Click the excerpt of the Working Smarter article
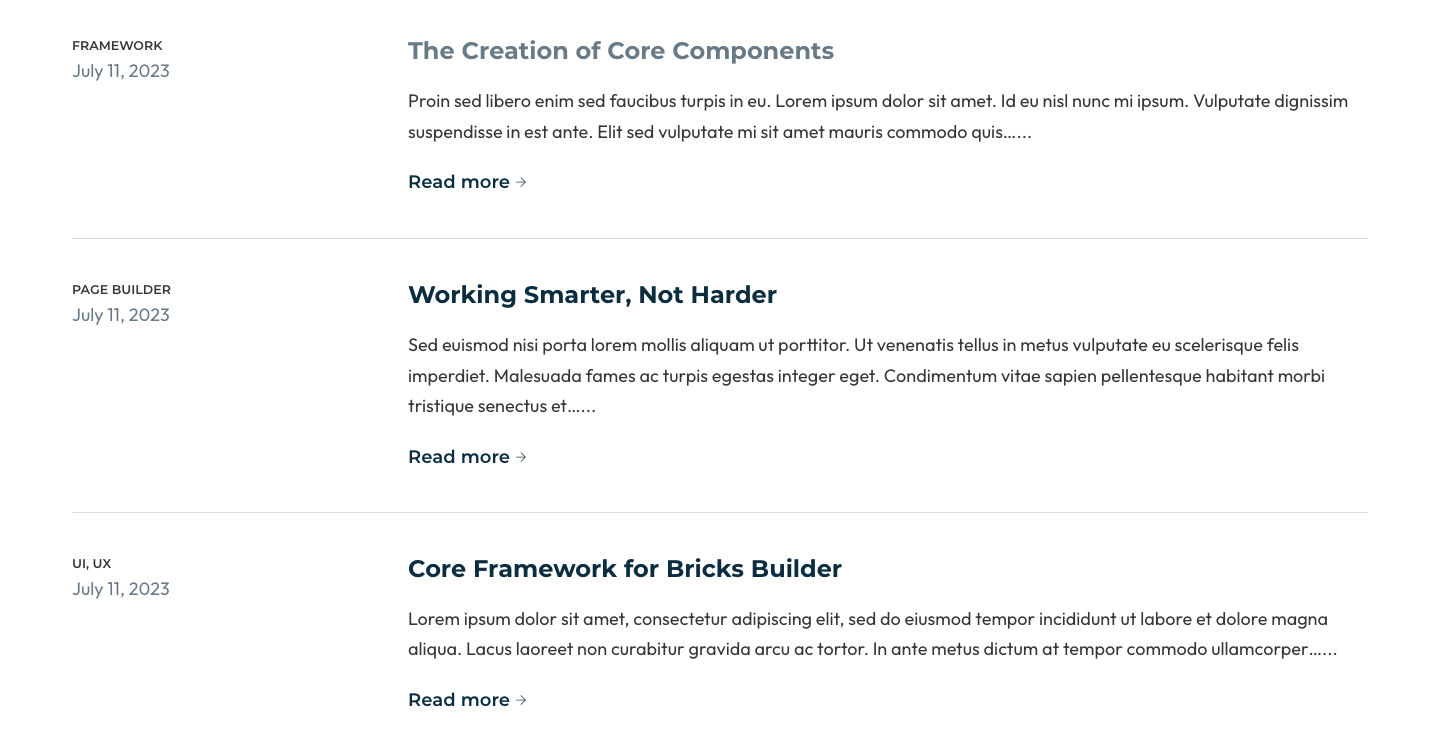Screen dimensions: 1440x752 pos(866,375)
